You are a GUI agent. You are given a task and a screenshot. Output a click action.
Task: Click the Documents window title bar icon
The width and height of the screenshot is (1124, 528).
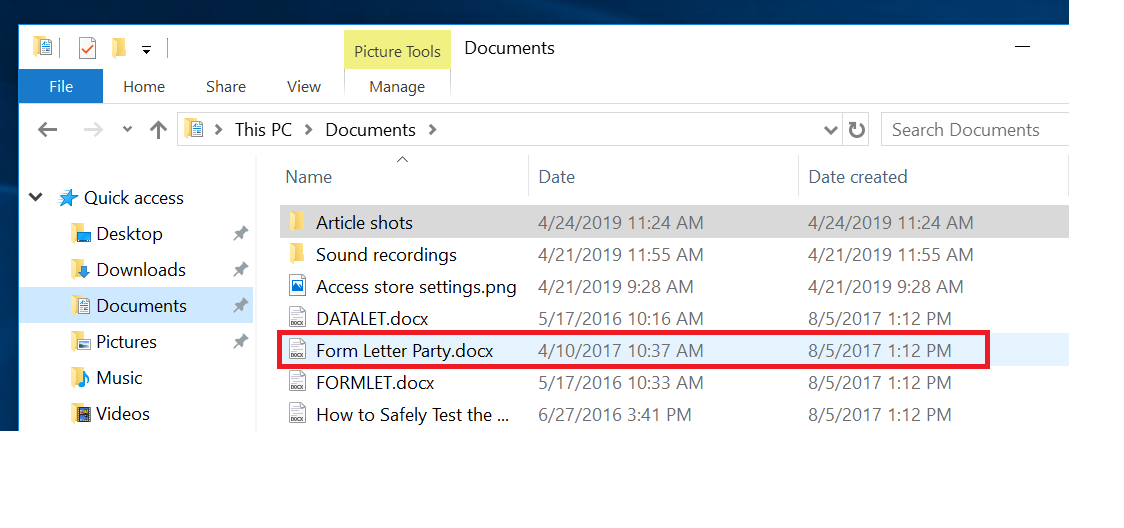click(x=42, y=48)
